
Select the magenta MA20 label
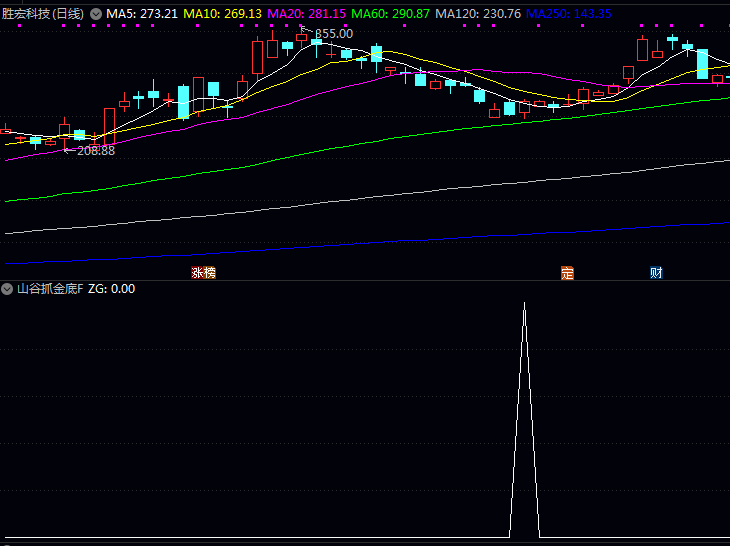[307, 14]
